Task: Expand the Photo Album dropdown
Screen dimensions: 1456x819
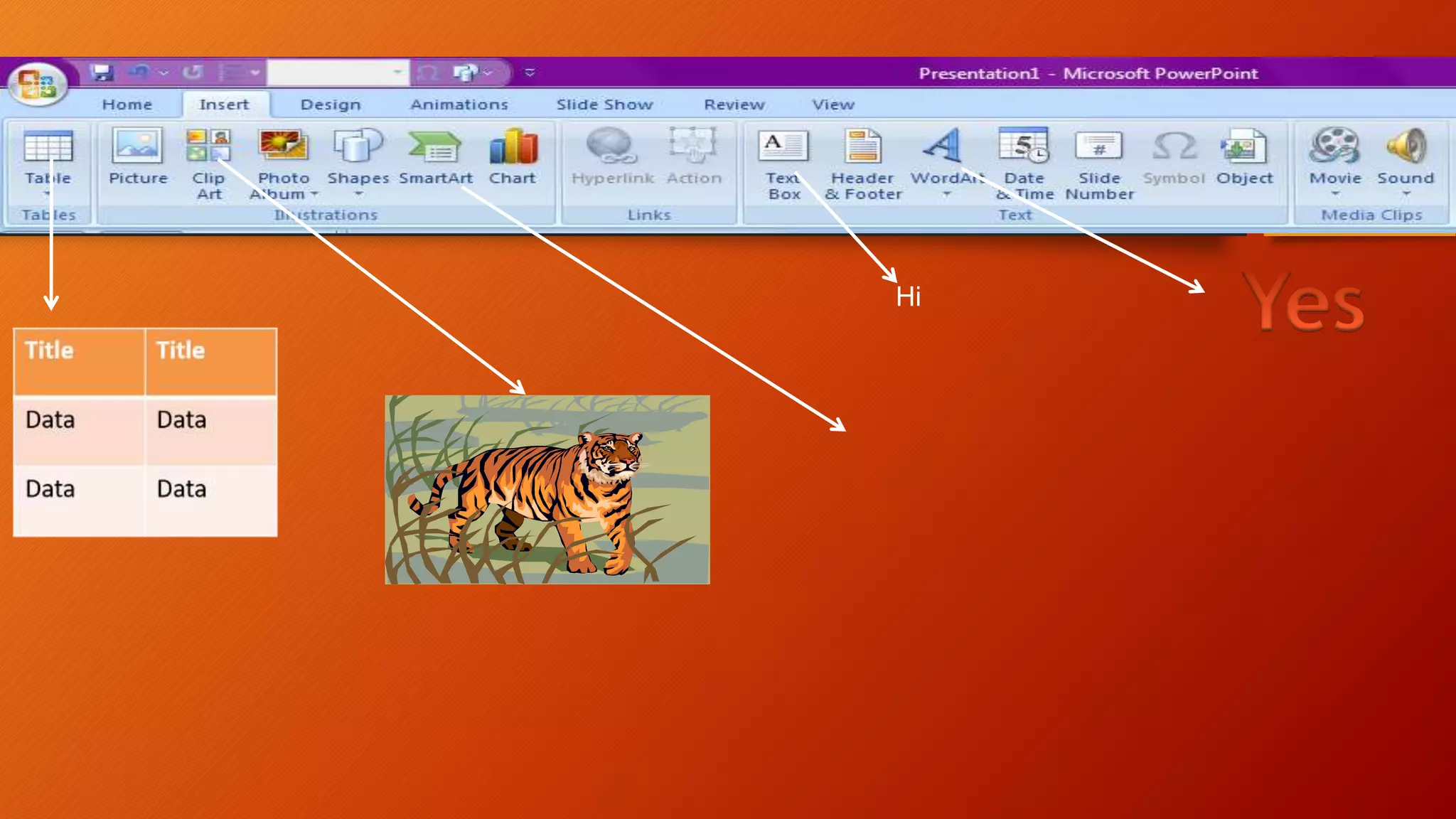Action: [x=314, y=194]
